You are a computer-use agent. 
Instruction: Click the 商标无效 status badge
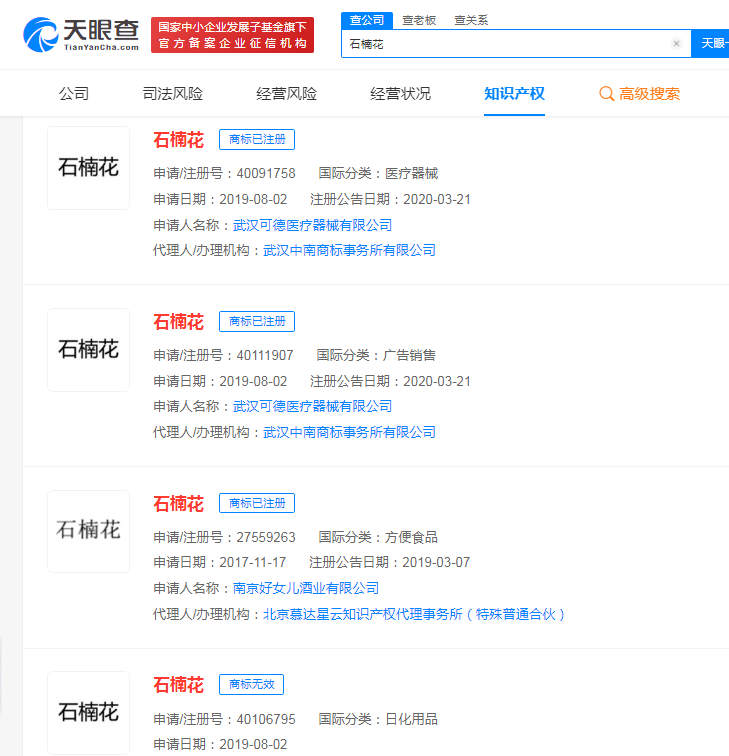coord(251,684)
